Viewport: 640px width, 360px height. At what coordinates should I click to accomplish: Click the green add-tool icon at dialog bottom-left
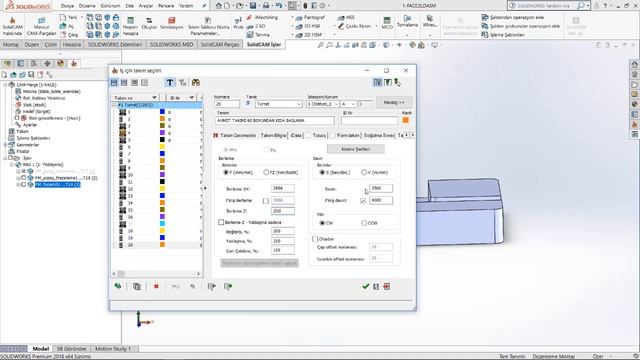[x=118, y=286]
